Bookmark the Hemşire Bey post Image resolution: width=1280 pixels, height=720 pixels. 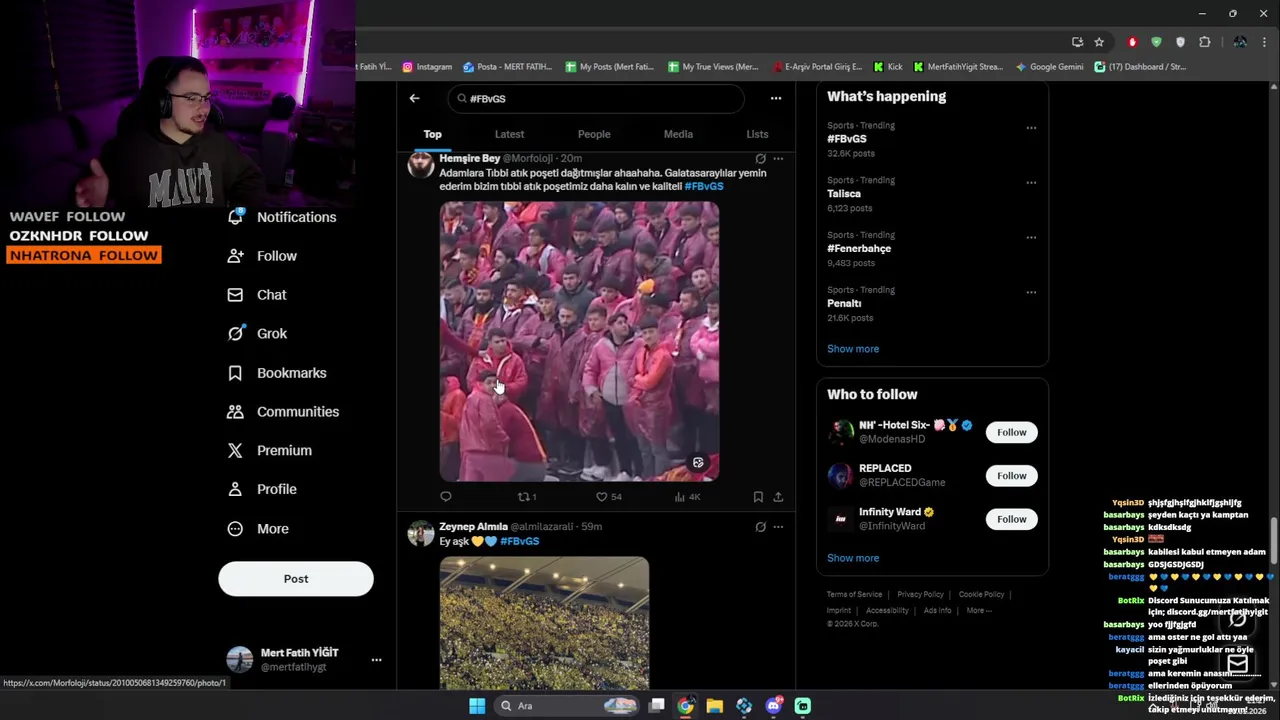click(758, 497)
